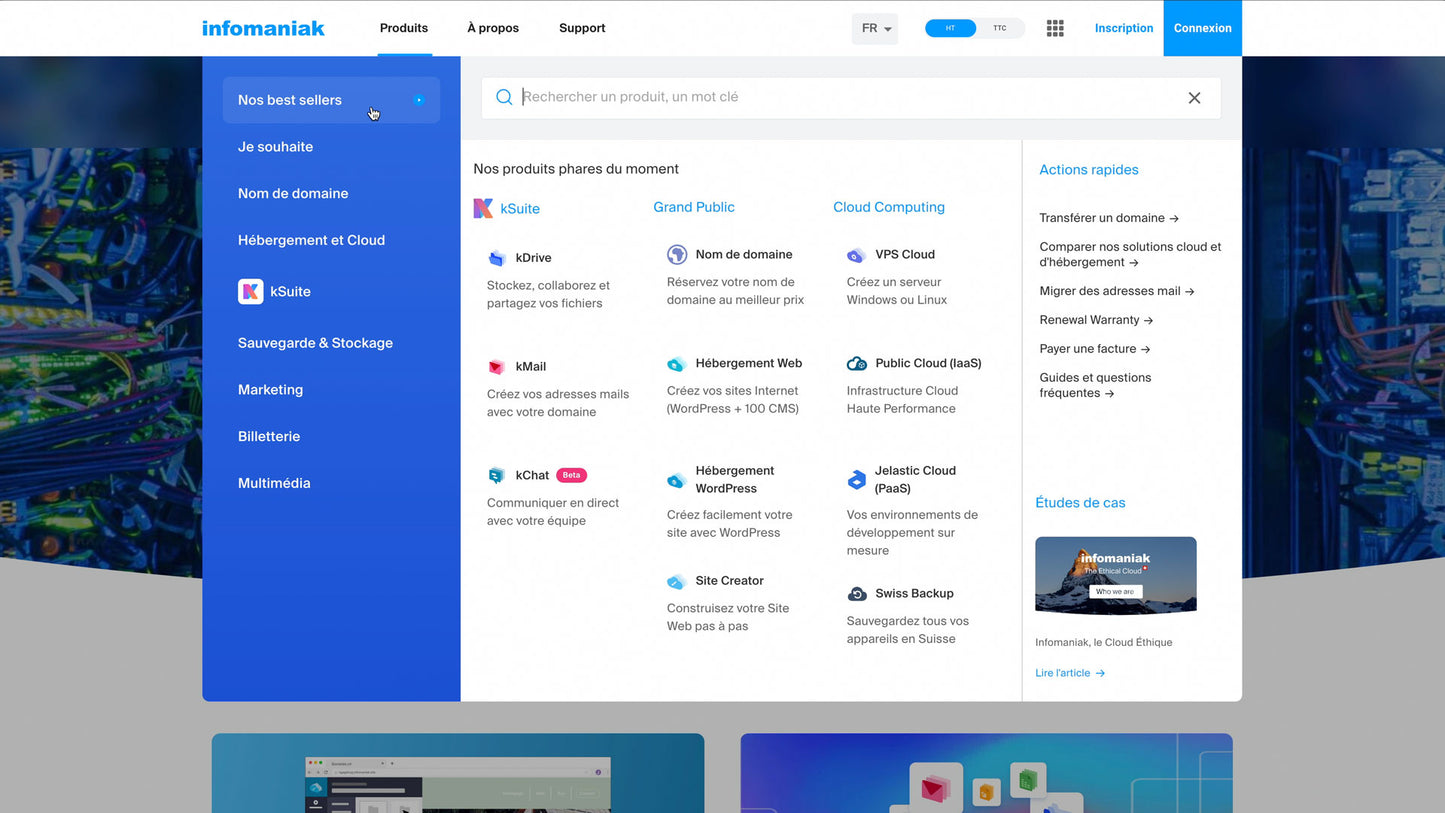1445x813 pixels.
Task: Click the kMail envelope icon
Action: 497,367
